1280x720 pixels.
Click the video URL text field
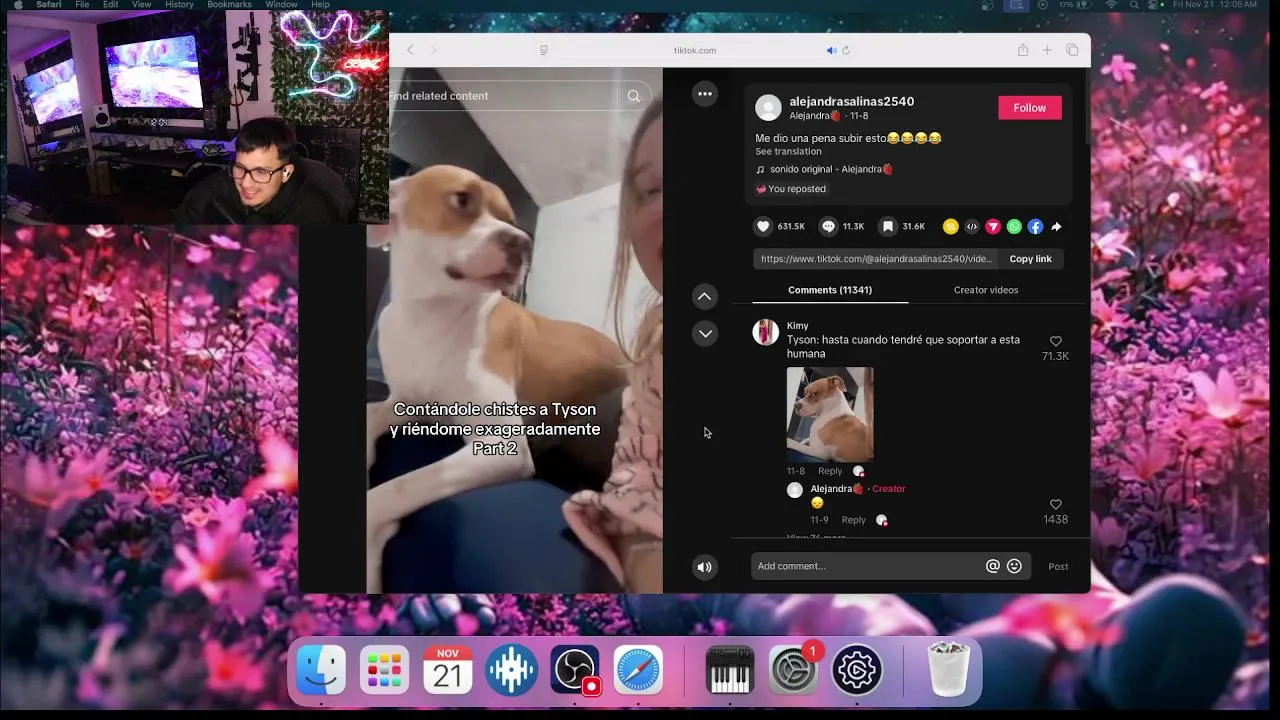coord(876,259)
